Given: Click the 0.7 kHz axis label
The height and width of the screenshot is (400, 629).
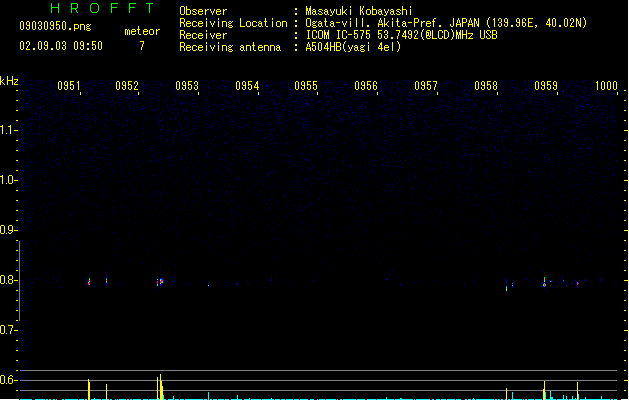Looking at the screenshot, I should tap(8, 330).
